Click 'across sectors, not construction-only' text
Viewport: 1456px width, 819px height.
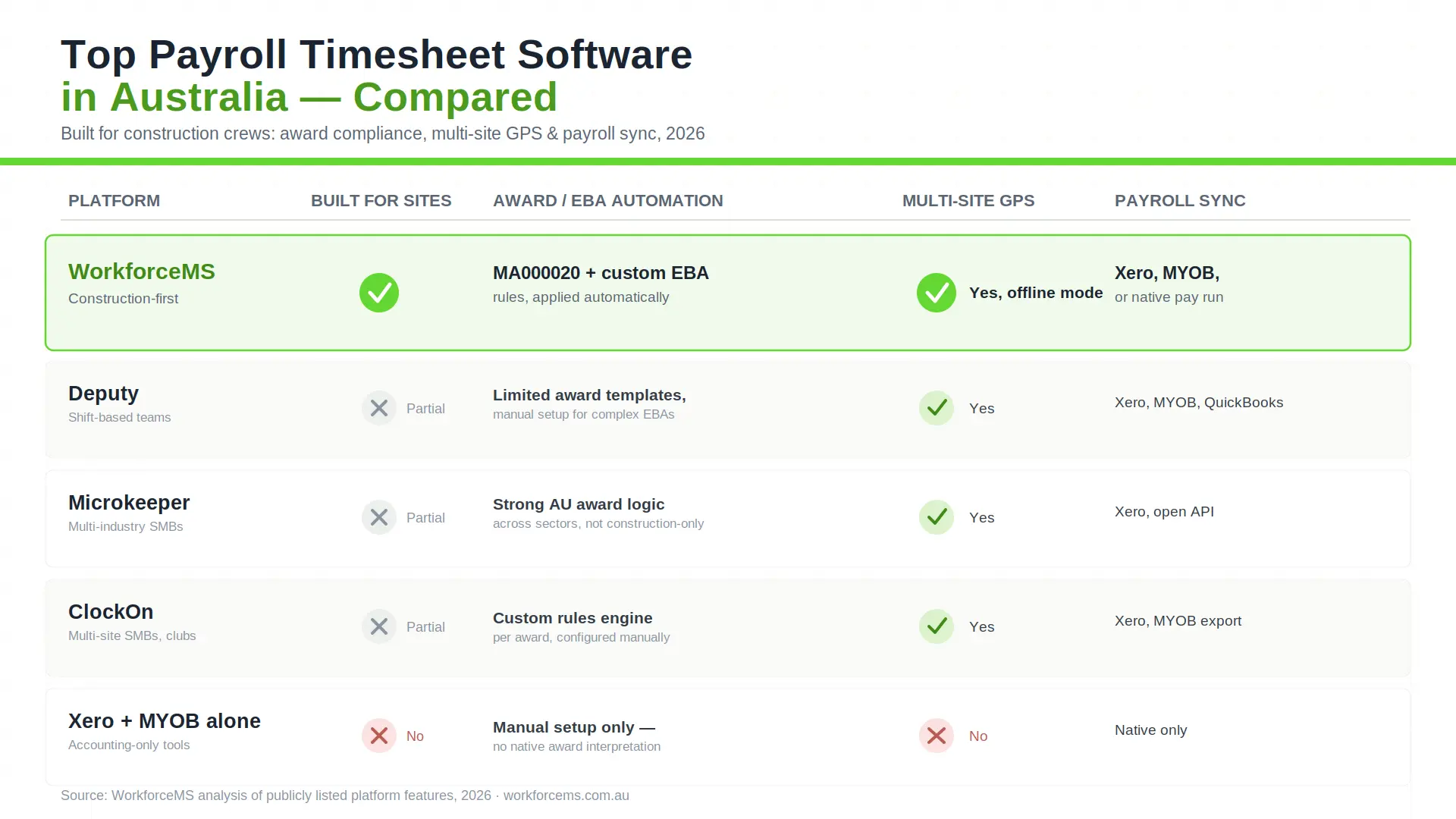click(x=598, y=523)
